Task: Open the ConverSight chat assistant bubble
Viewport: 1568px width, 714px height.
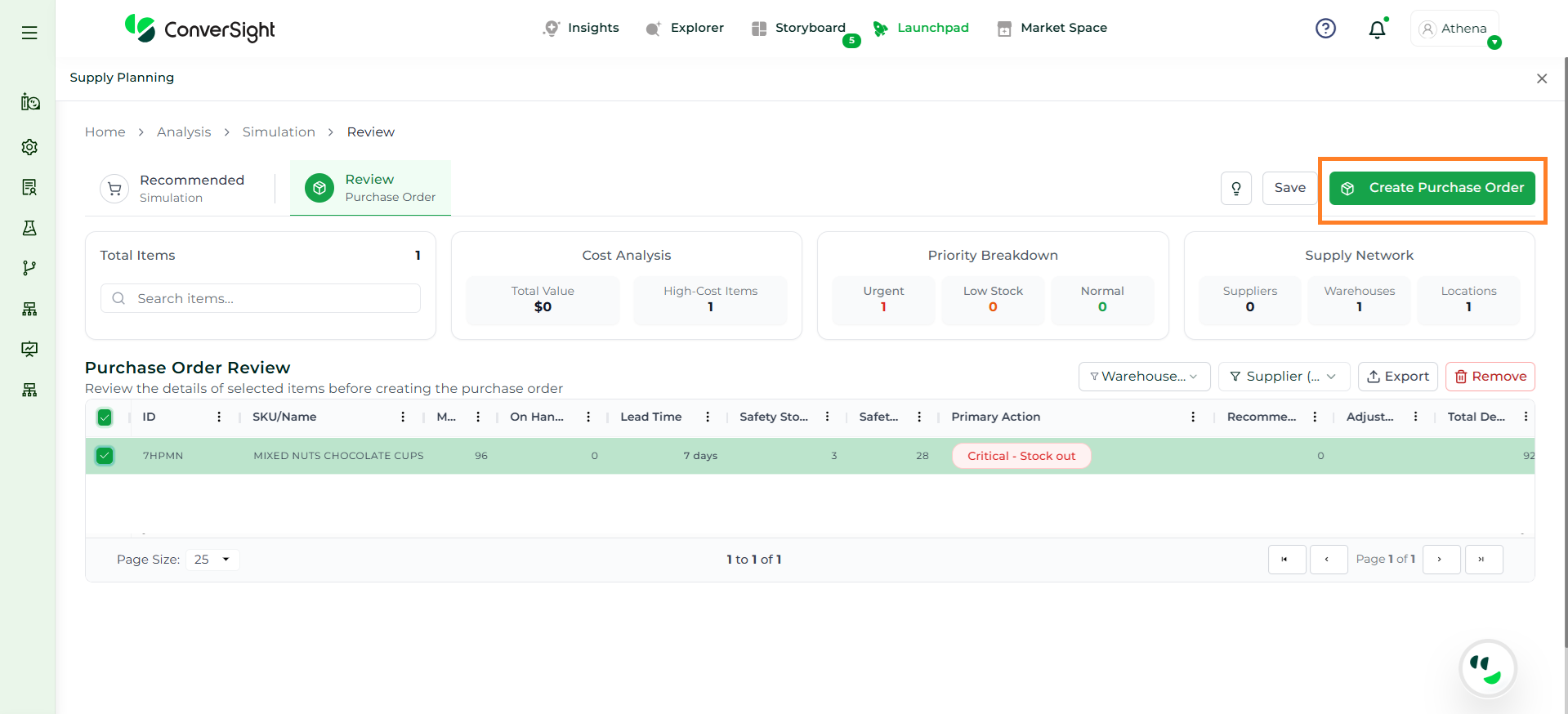Action: 1487,668
